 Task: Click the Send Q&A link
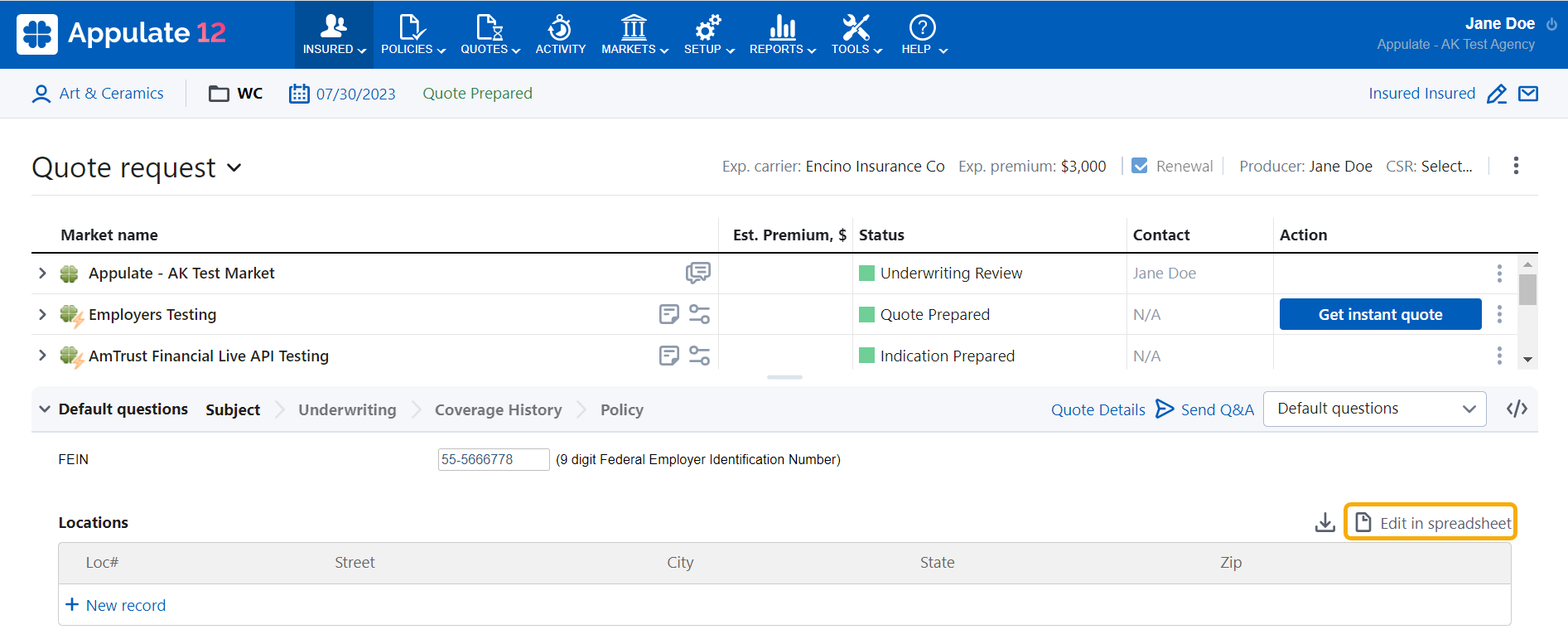(1205, 409)
